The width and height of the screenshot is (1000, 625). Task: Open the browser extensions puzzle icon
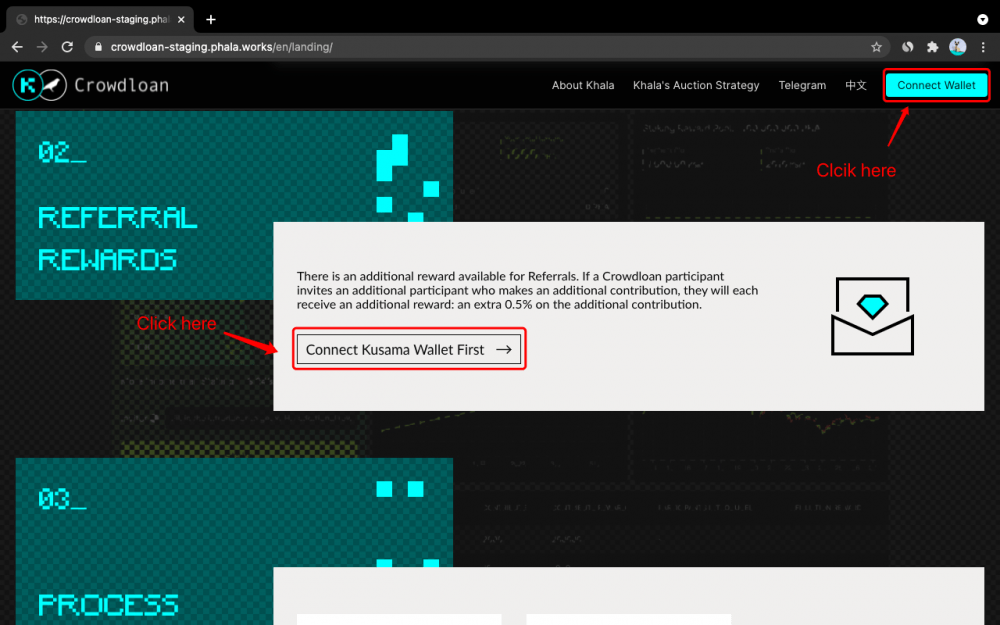pyautogui.click(x=932, y=47)
